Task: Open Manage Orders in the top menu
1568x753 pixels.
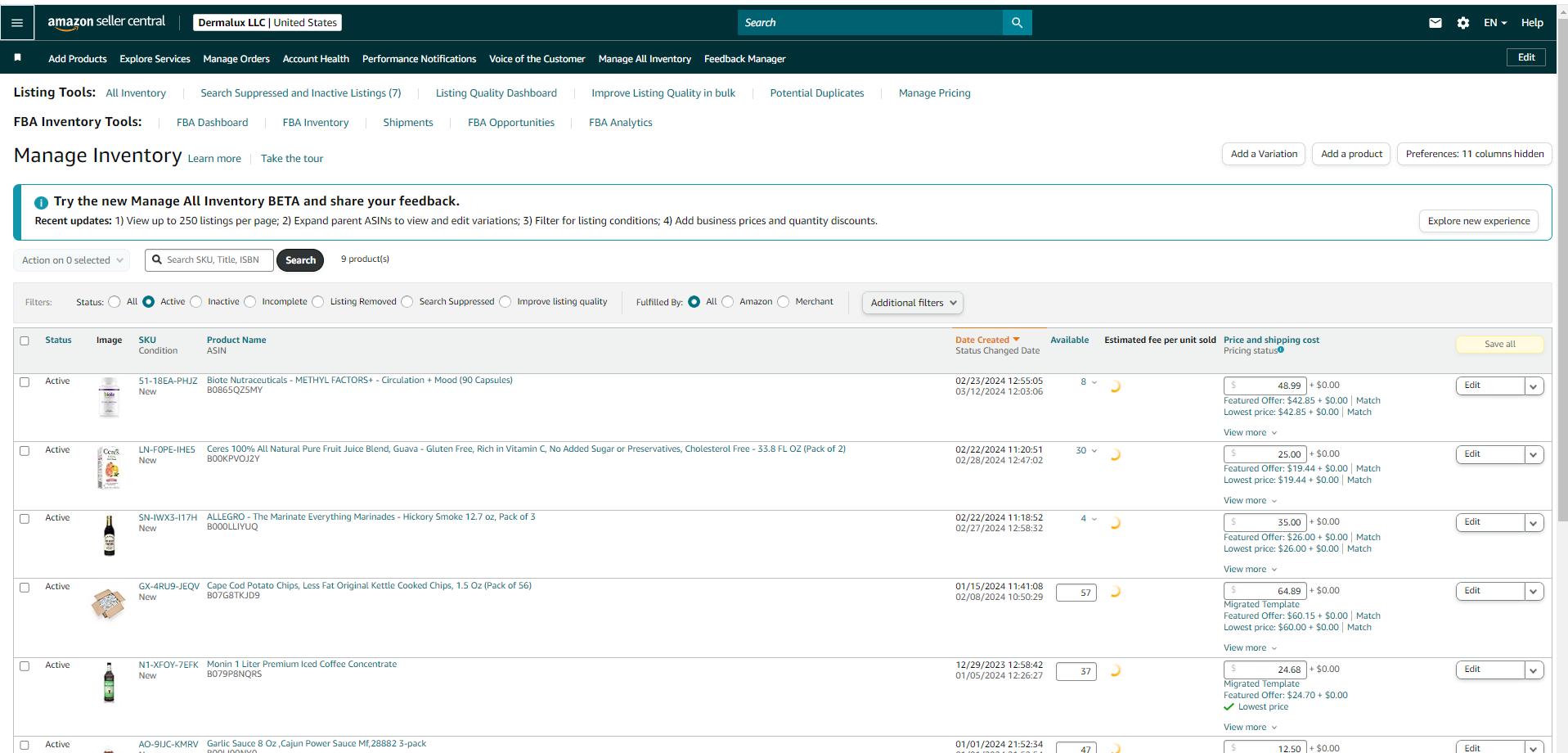Action: [236, 59]
